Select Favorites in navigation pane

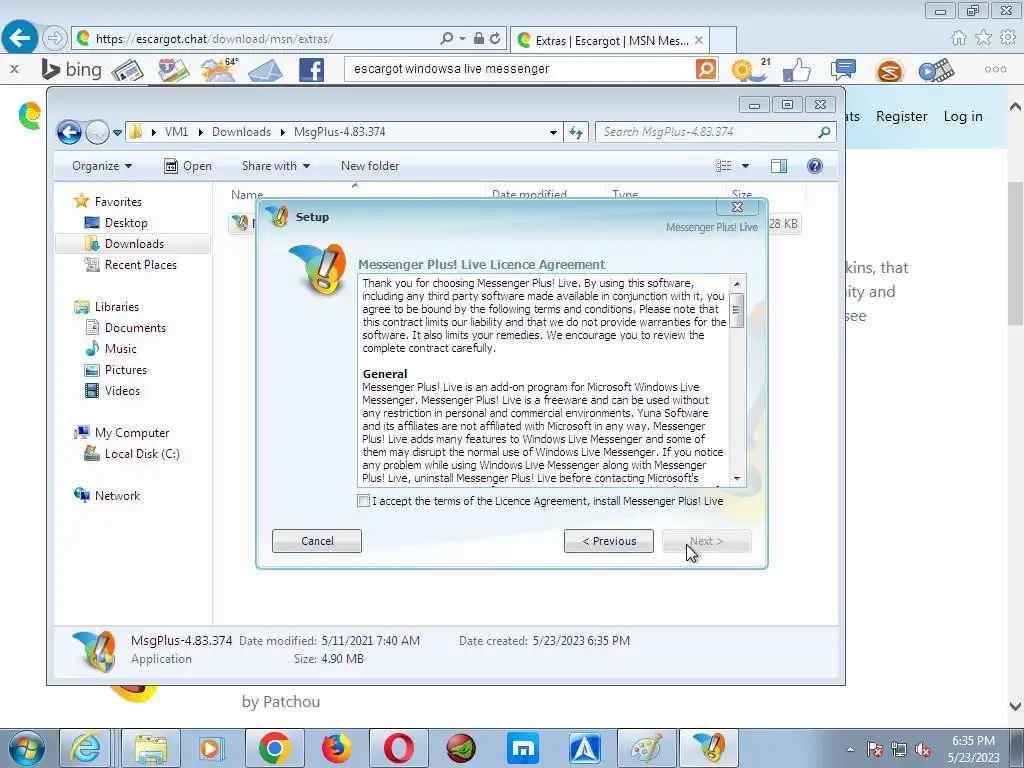pos(118,202)
